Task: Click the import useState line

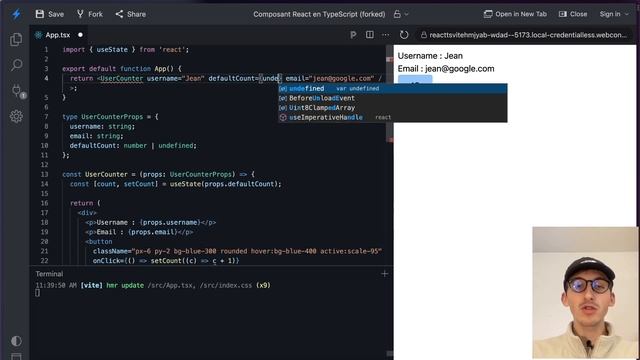Action: 125,50
